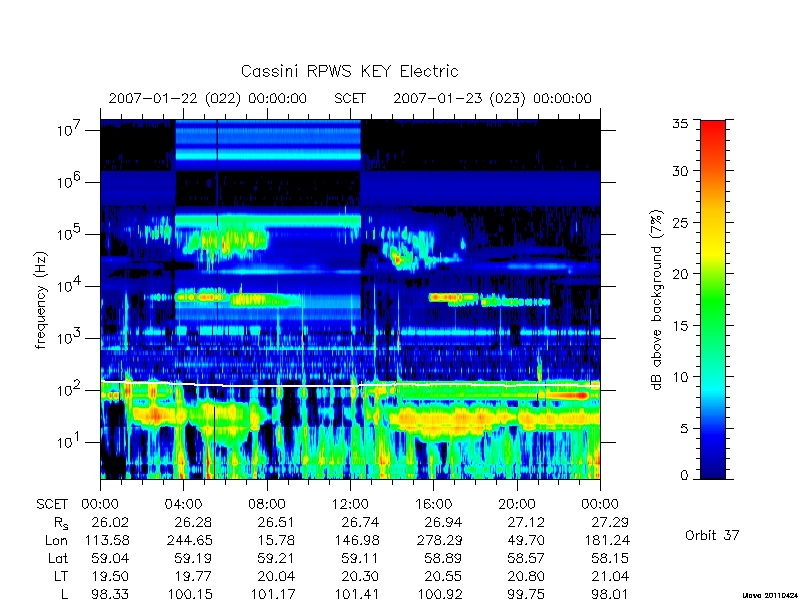Click the Lon value "278.29"
This screenshot has width=800, height=600.
tap(439, 540)
